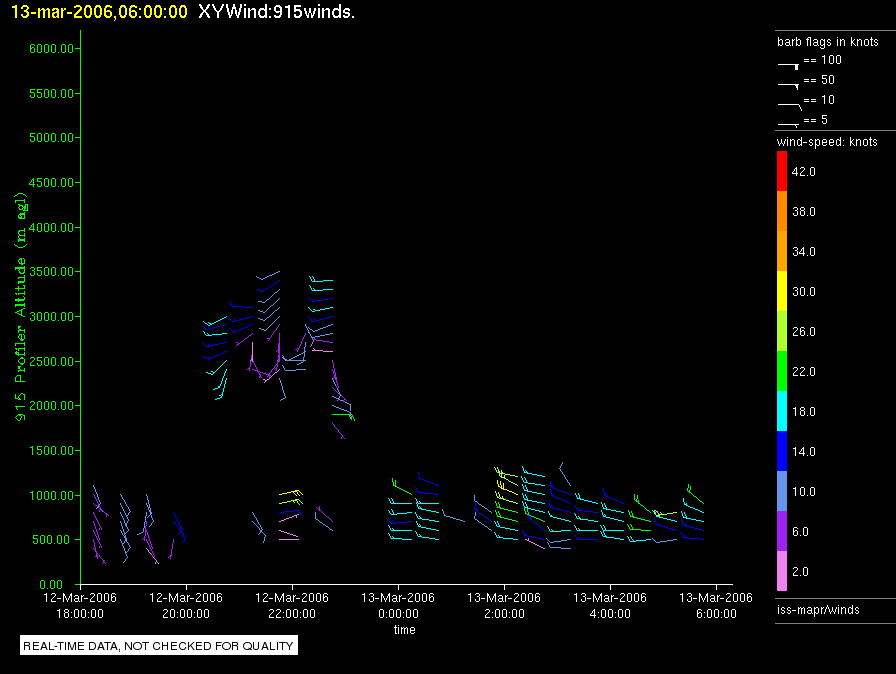Click the dark blue 14.0 knots color band
The width and height of the screenshot is (896, 674).
(782, 451)
